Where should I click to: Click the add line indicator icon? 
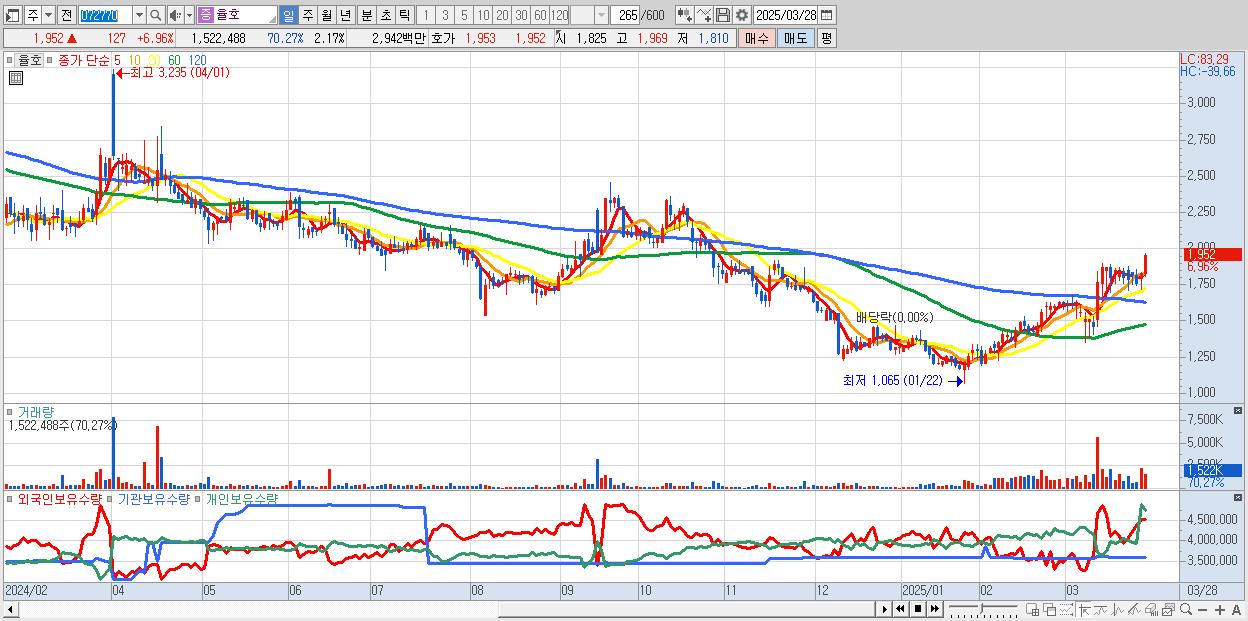click(703, 15)
